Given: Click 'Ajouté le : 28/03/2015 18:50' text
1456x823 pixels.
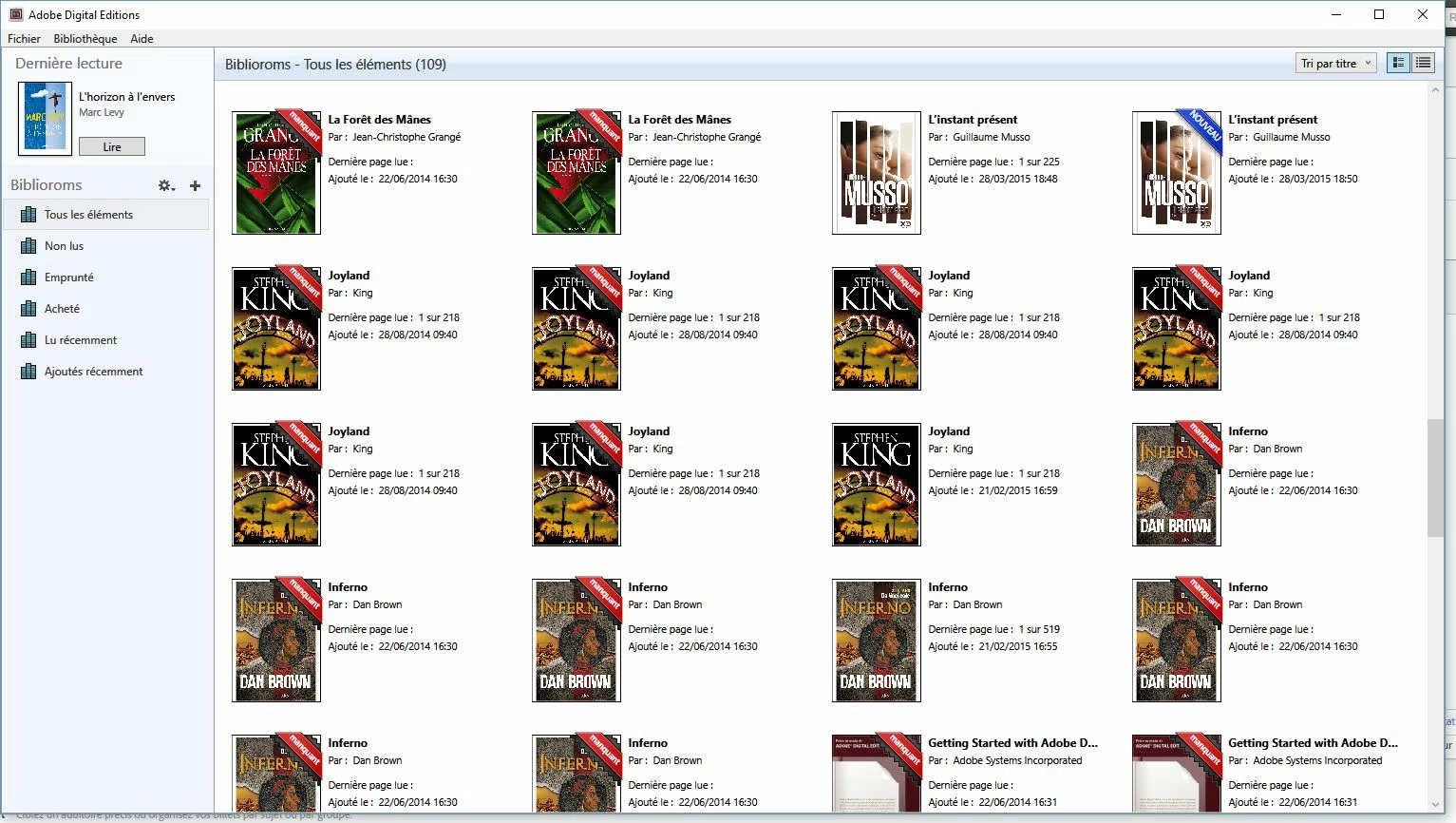Looking at the screenshot, I should coord(1293,179).
